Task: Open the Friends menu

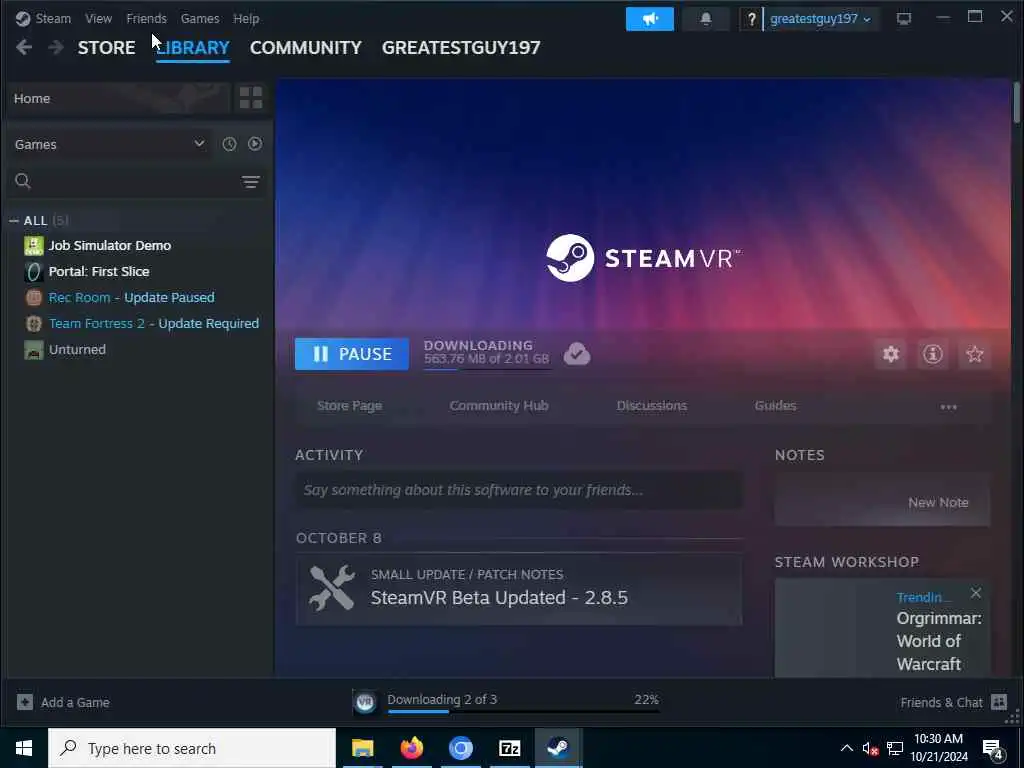Action: tap(146, 19)
